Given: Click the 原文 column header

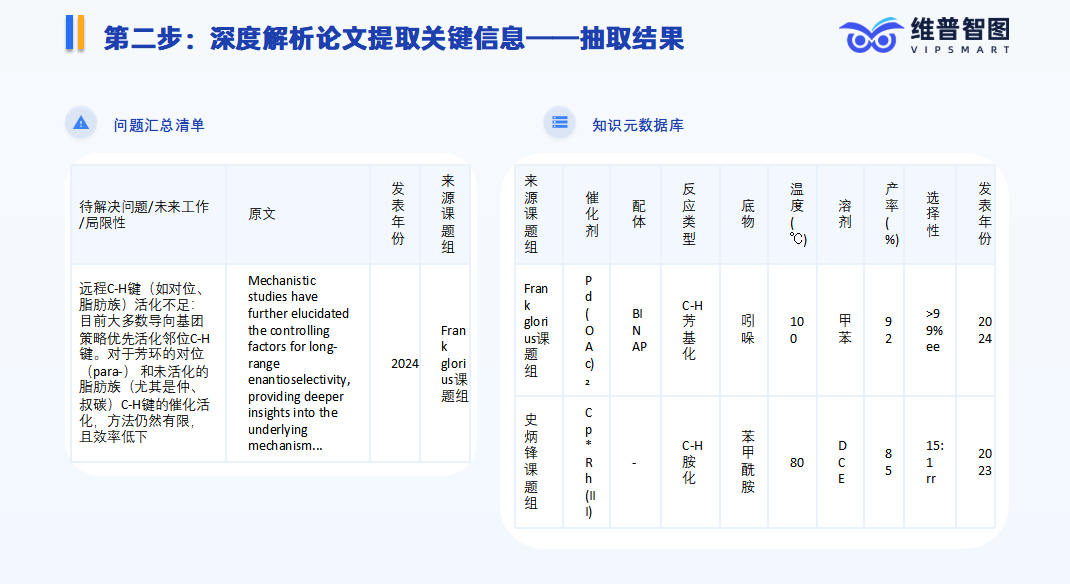Looking at the screenshot, I should (x=298, y=214).
